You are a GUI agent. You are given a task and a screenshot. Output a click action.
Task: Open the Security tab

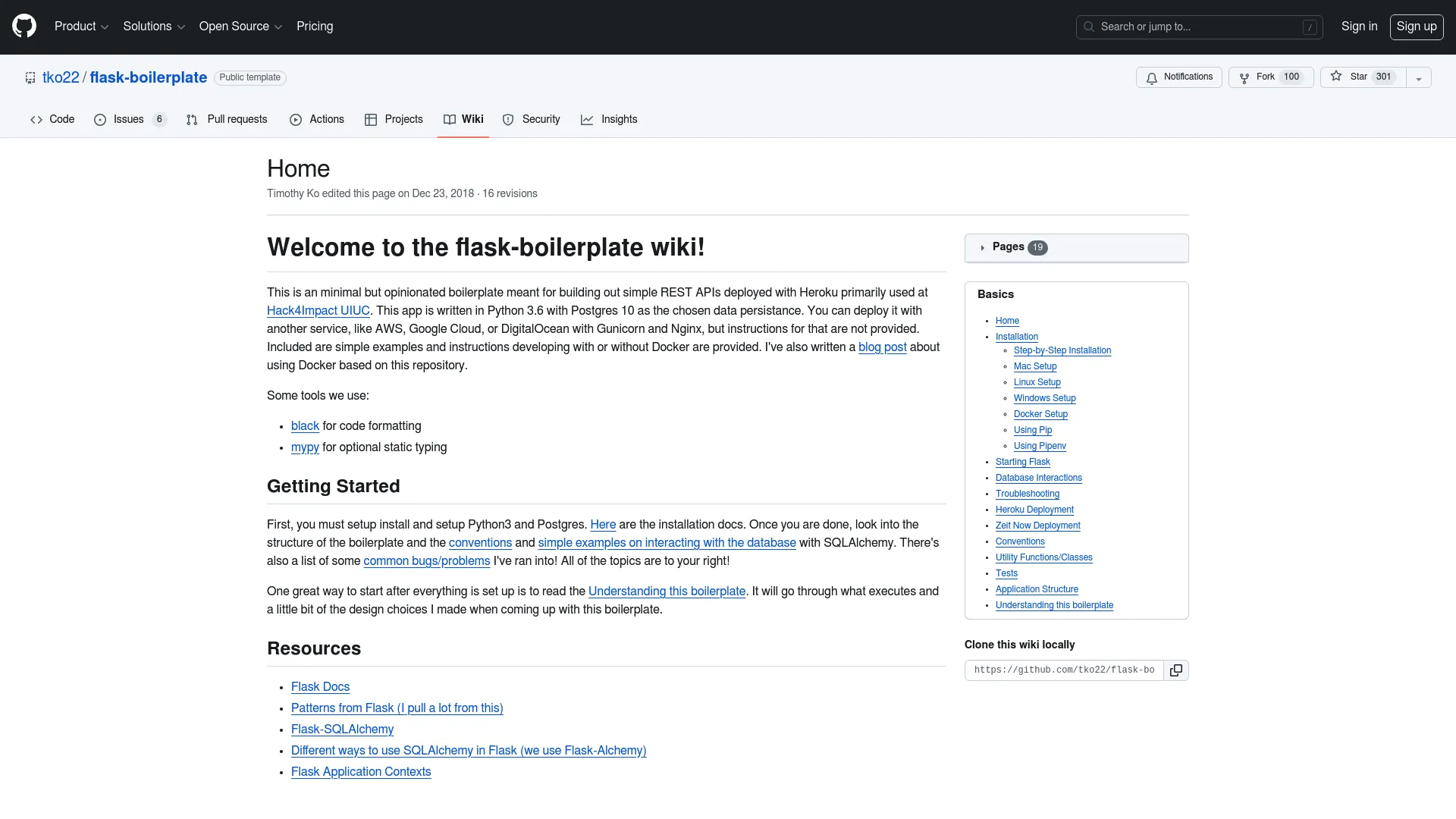tap(531, 120)
